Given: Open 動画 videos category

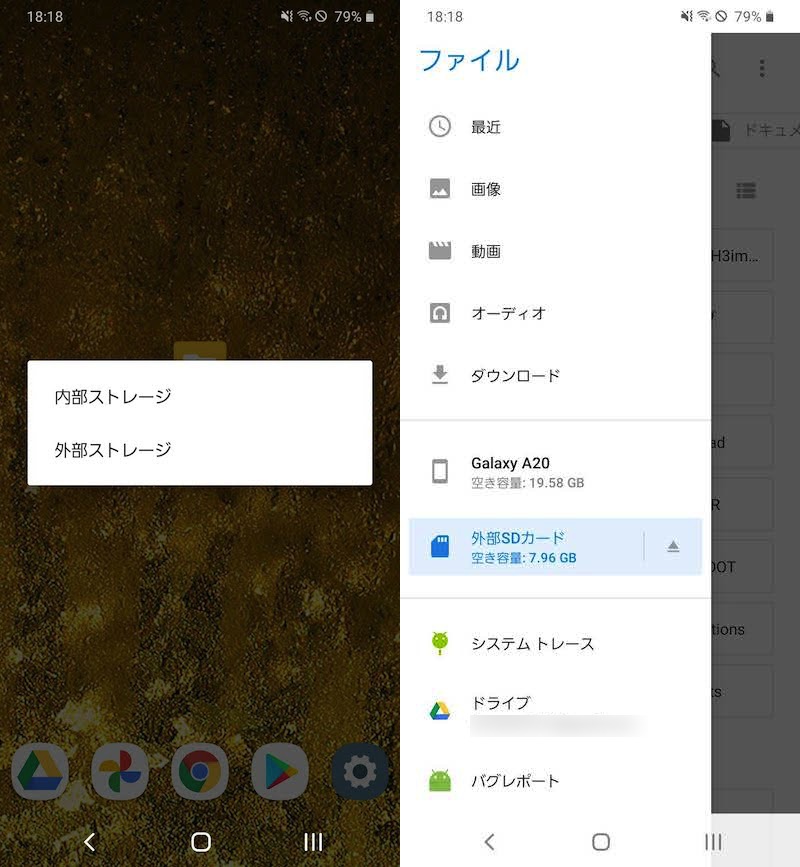Looking at the screenshot, I should point(486,251).
